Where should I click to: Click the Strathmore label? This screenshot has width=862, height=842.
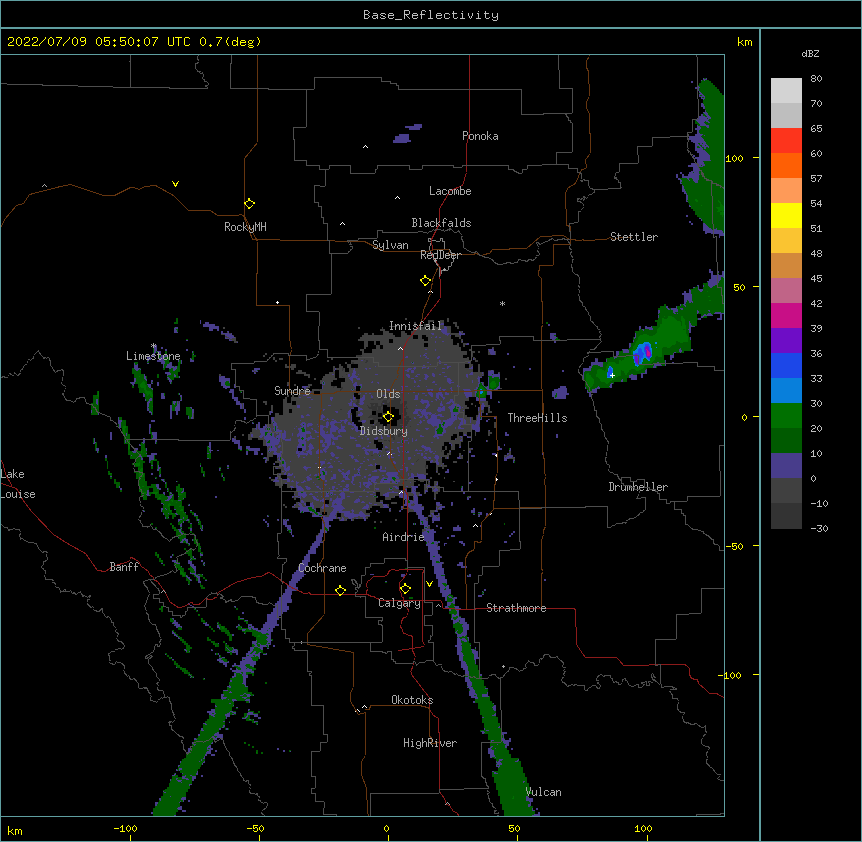(516, 608)
